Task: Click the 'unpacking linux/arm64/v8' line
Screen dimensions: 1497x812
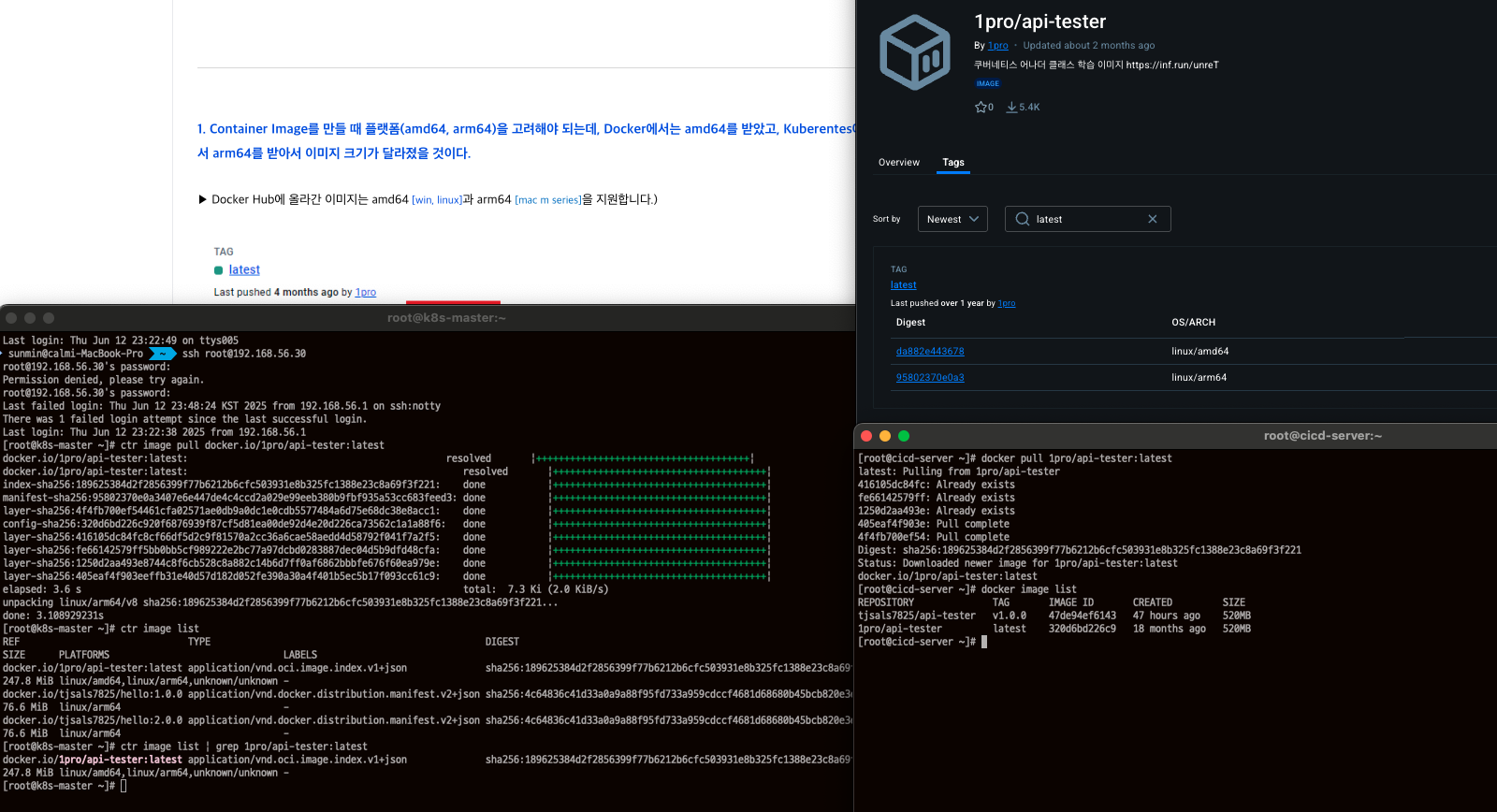Action: click(281, 602)
